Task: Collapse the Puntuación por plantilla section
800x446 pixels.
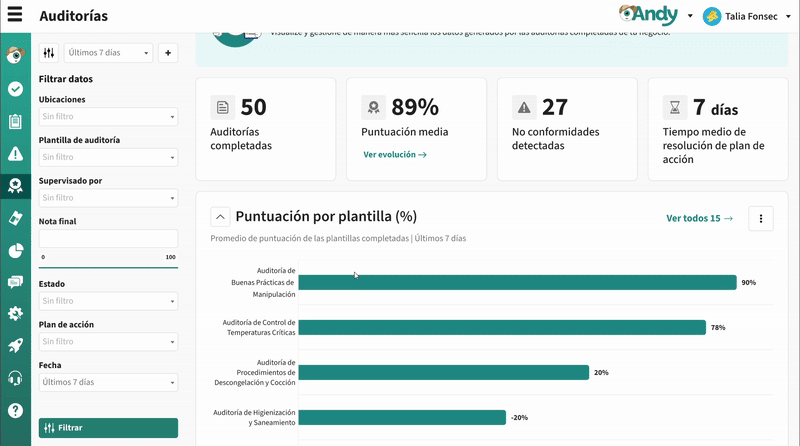Action: [x=220, y=217]
